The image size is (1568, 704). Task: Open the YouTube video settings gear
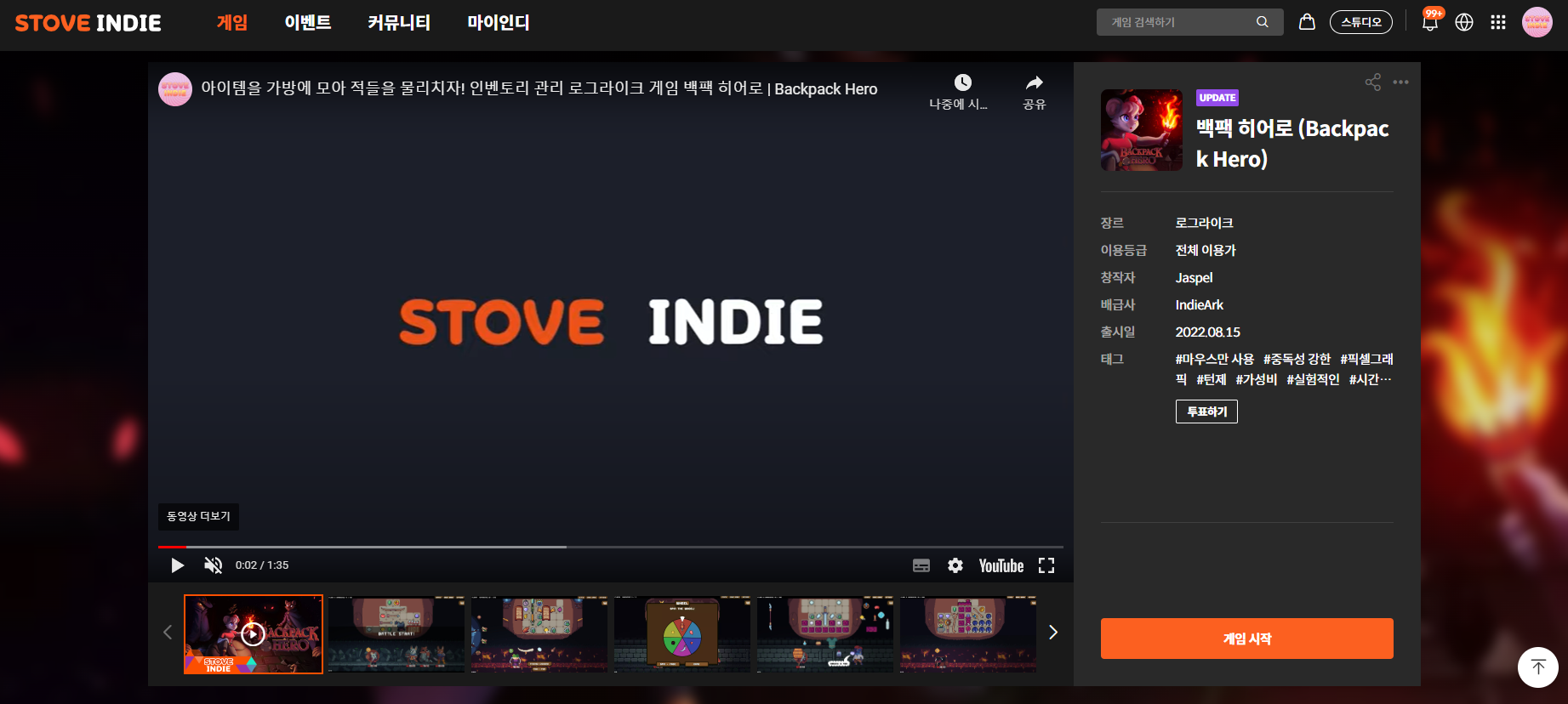click(955, 565)
